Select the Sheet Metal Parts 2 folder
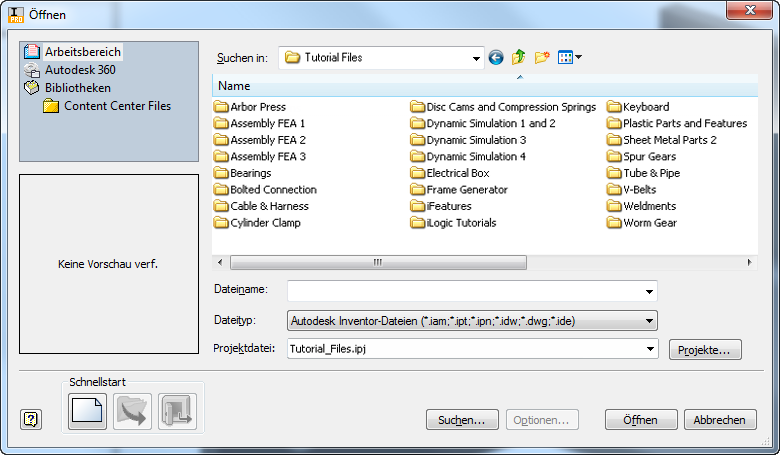Screen dimensions: 780x455 pyautogui.click(x=662, y=140)
